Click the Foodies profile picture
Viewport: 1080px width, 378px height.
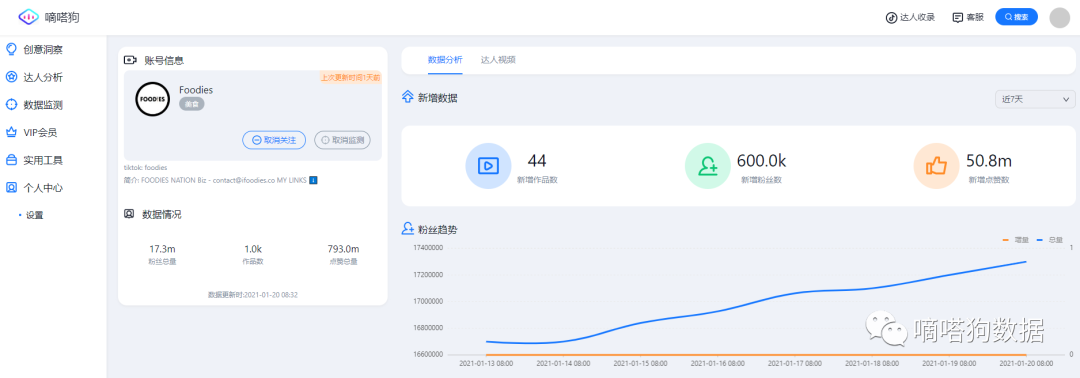(x=152, y=99)
